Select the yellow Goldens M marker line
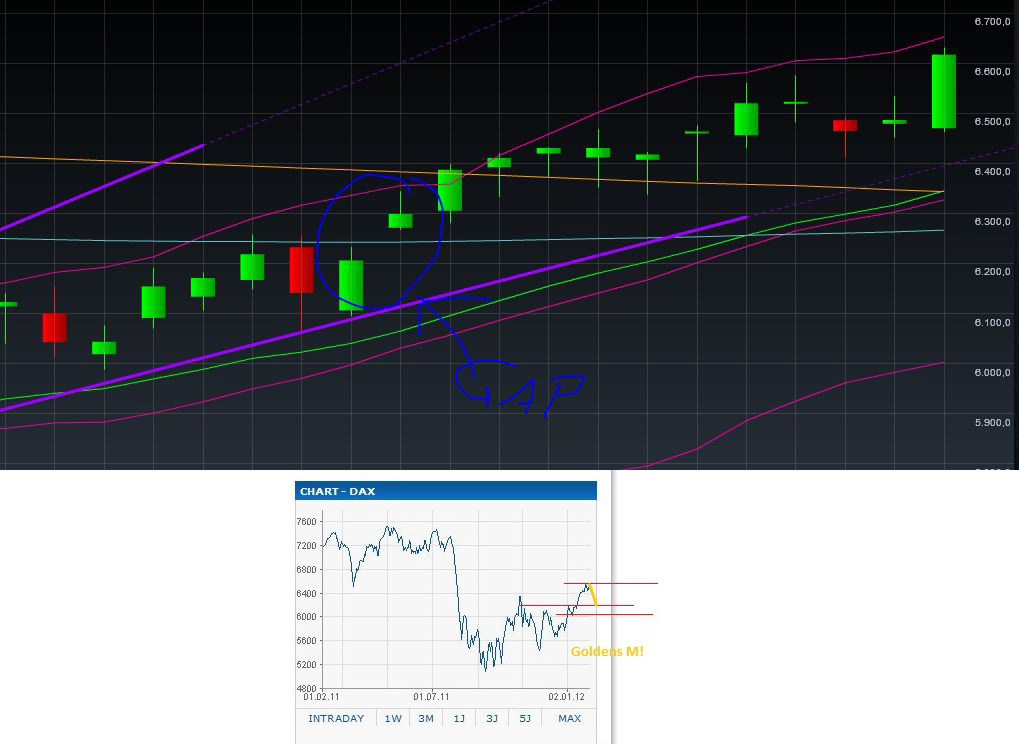This screenshot has height=744, width=1019. pyautogui.click(x=592, y=595)
